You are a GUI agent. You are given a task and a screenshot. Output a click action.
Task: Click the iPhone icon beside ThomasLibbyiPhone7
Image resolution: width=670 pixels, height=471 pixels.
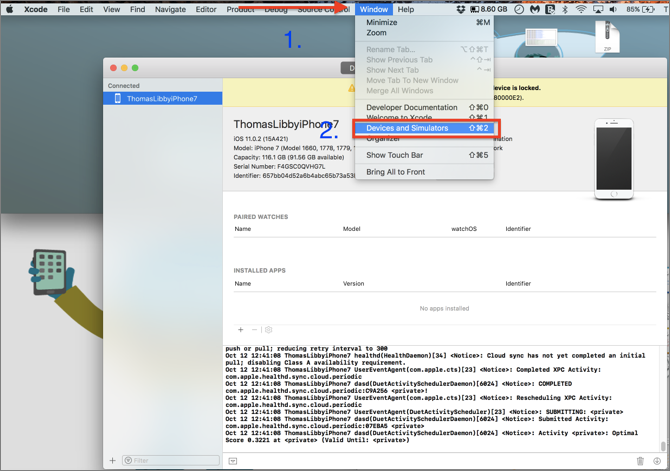(x=118, y=98)
